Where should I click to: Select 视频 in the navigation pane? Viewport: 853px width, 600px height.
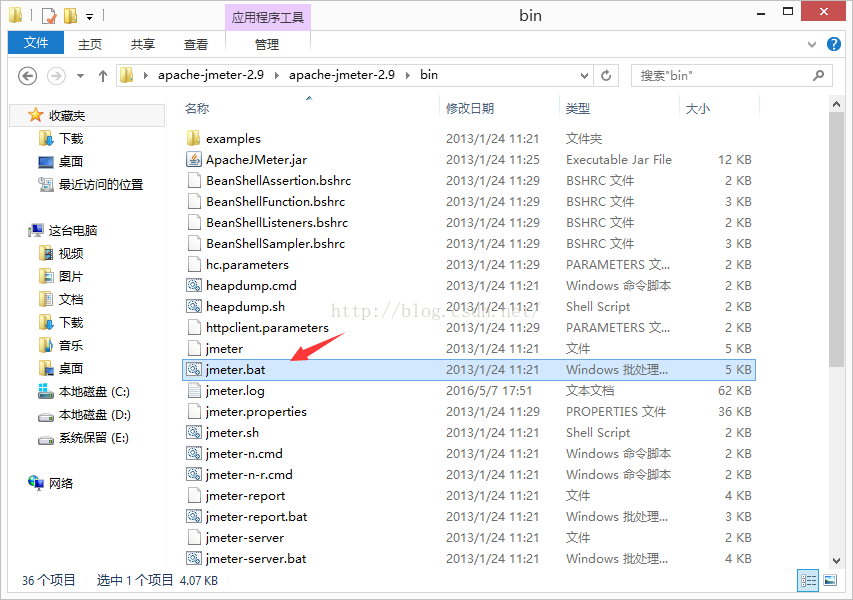(71, 253)
